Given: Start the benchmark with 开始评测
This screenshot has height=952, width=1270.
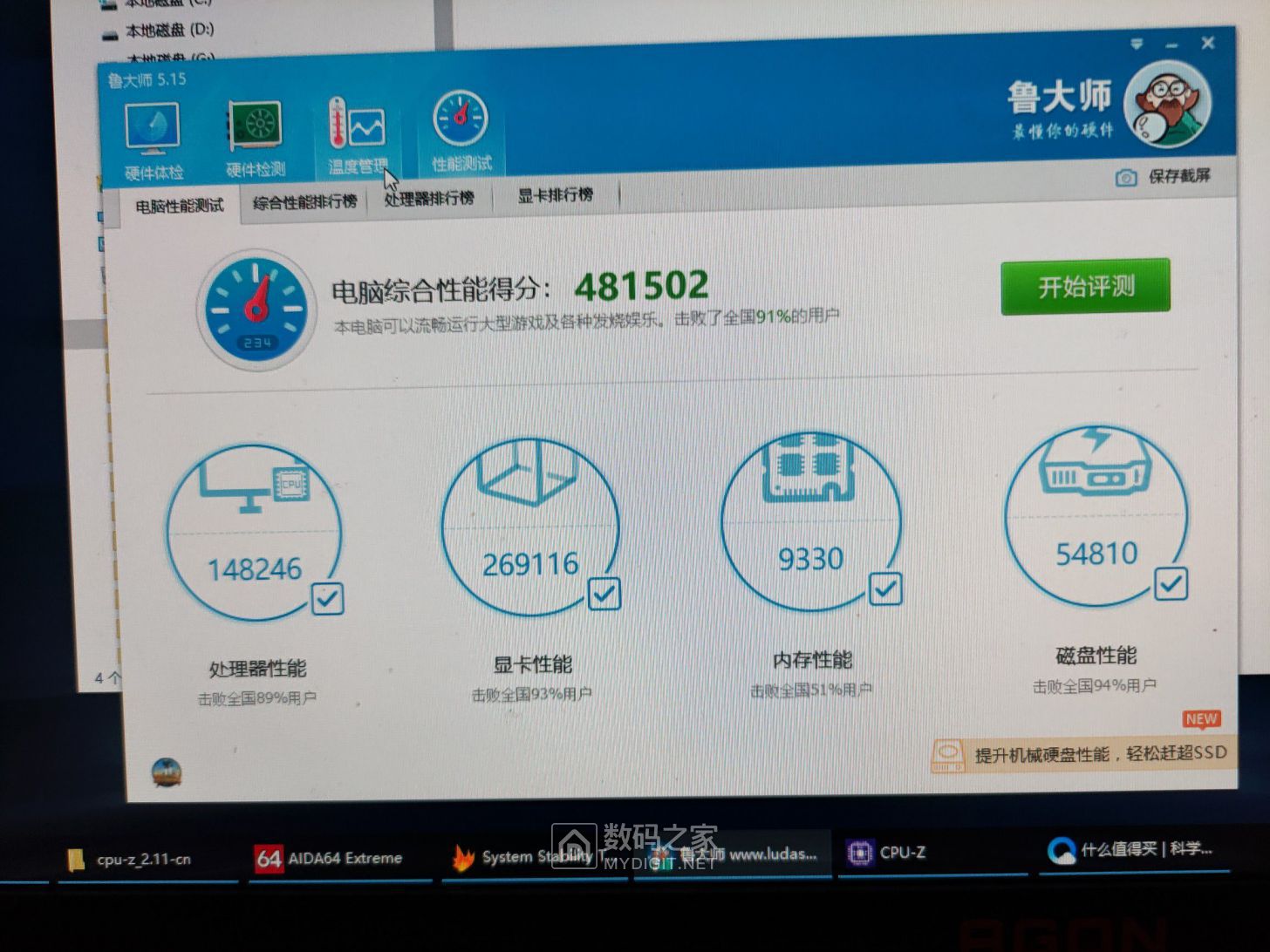Looking at the screenshot, I should [1085, 286].
